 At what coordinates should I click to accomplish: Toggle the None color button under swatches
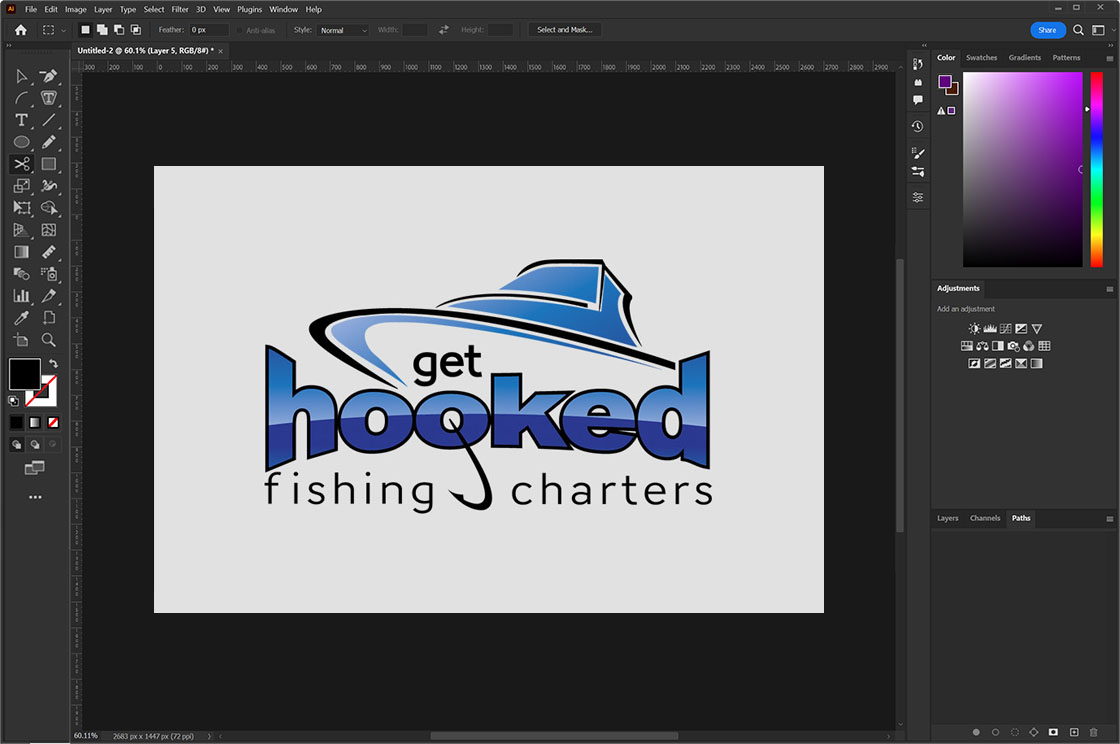[x=54, y=422]
